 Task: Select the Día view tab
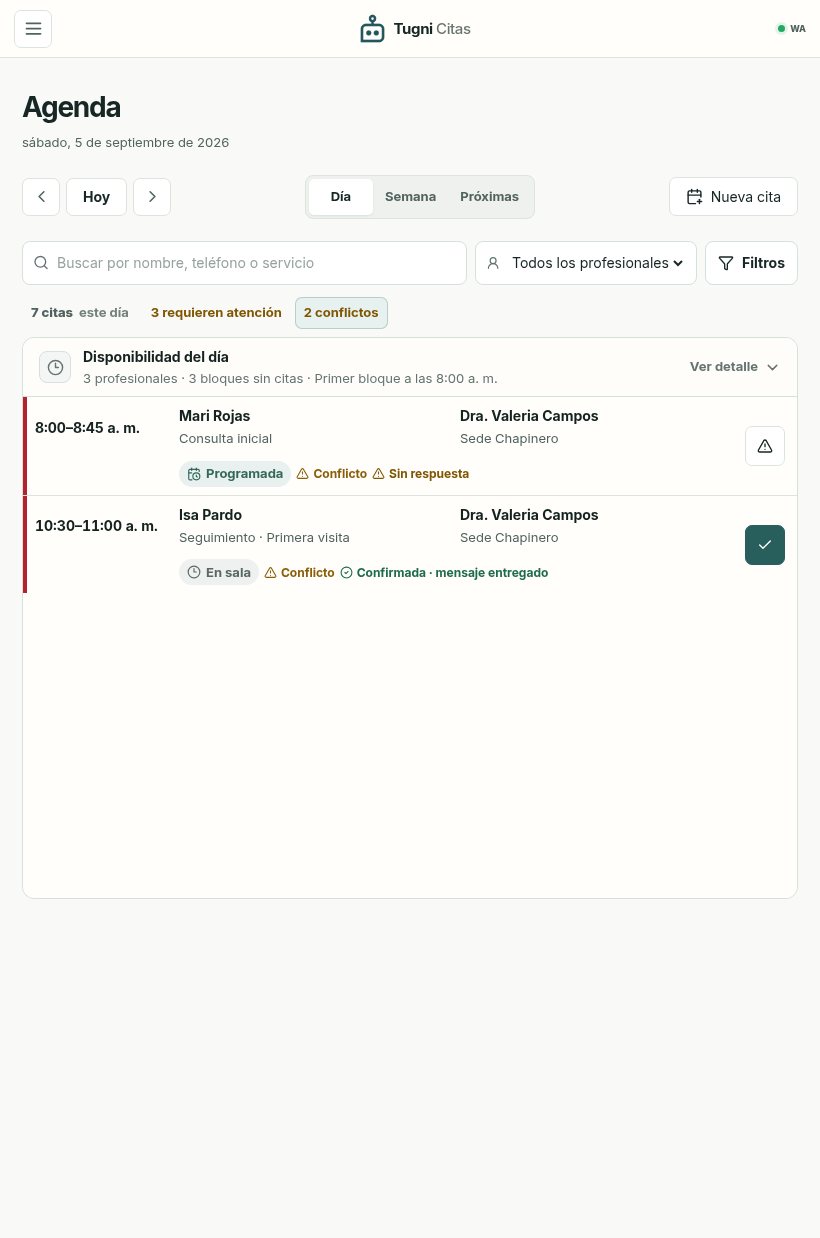click(341, 197)
